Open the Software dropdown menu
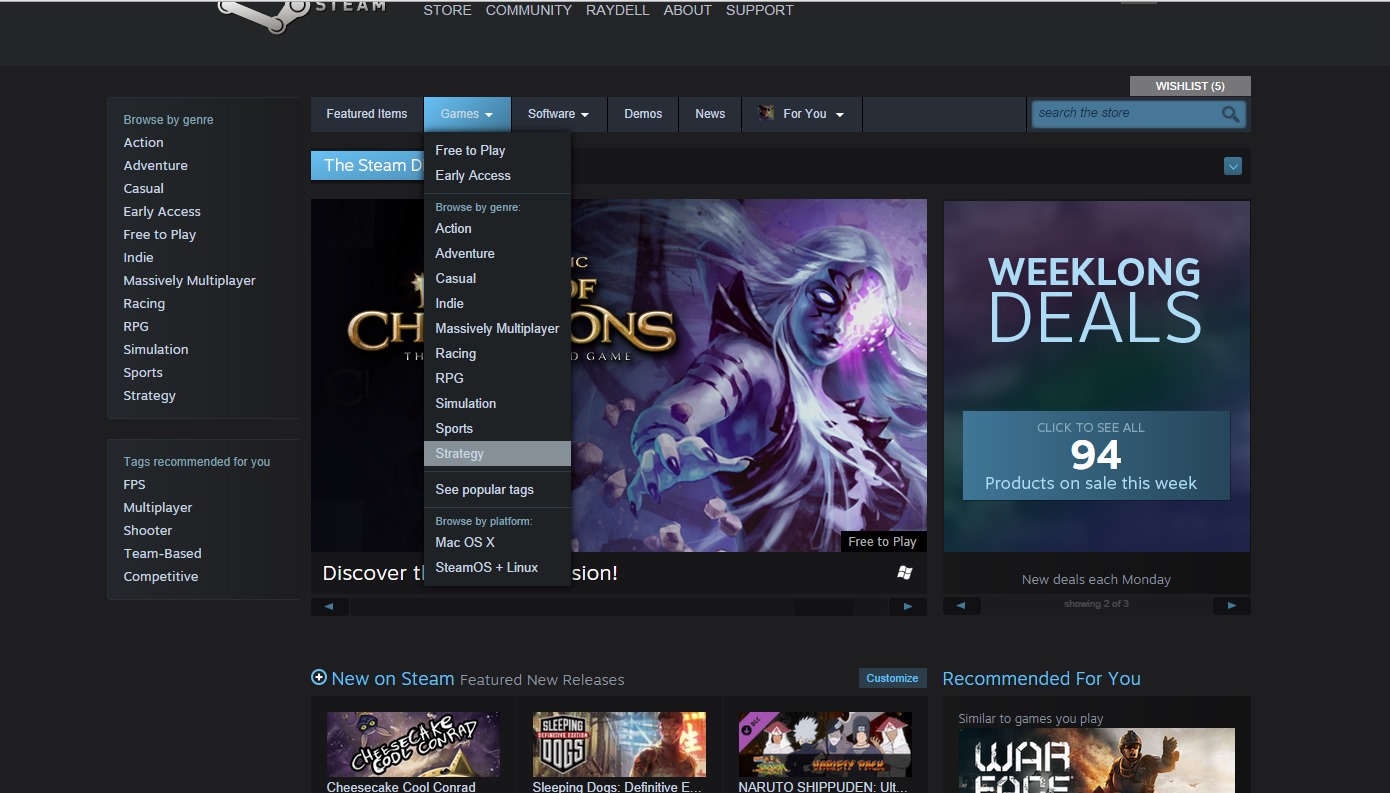Viewport: 1390px width, 793px height. pyautogui.click(x=558, y=114)
